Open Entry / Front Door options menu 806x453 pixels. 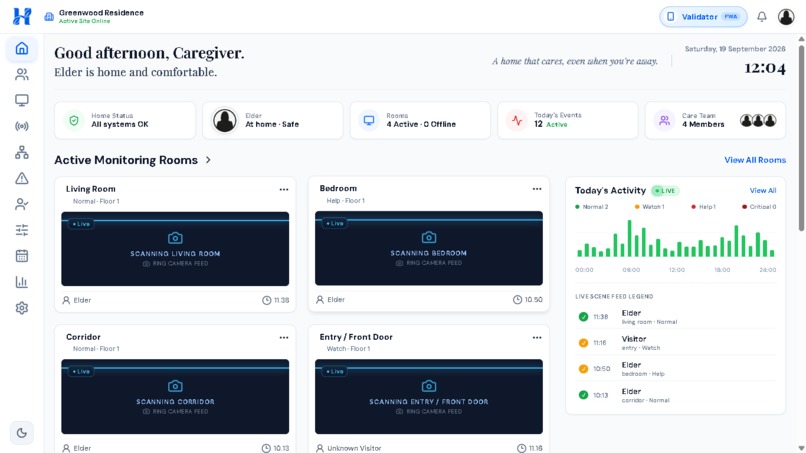tap(537, 337)
